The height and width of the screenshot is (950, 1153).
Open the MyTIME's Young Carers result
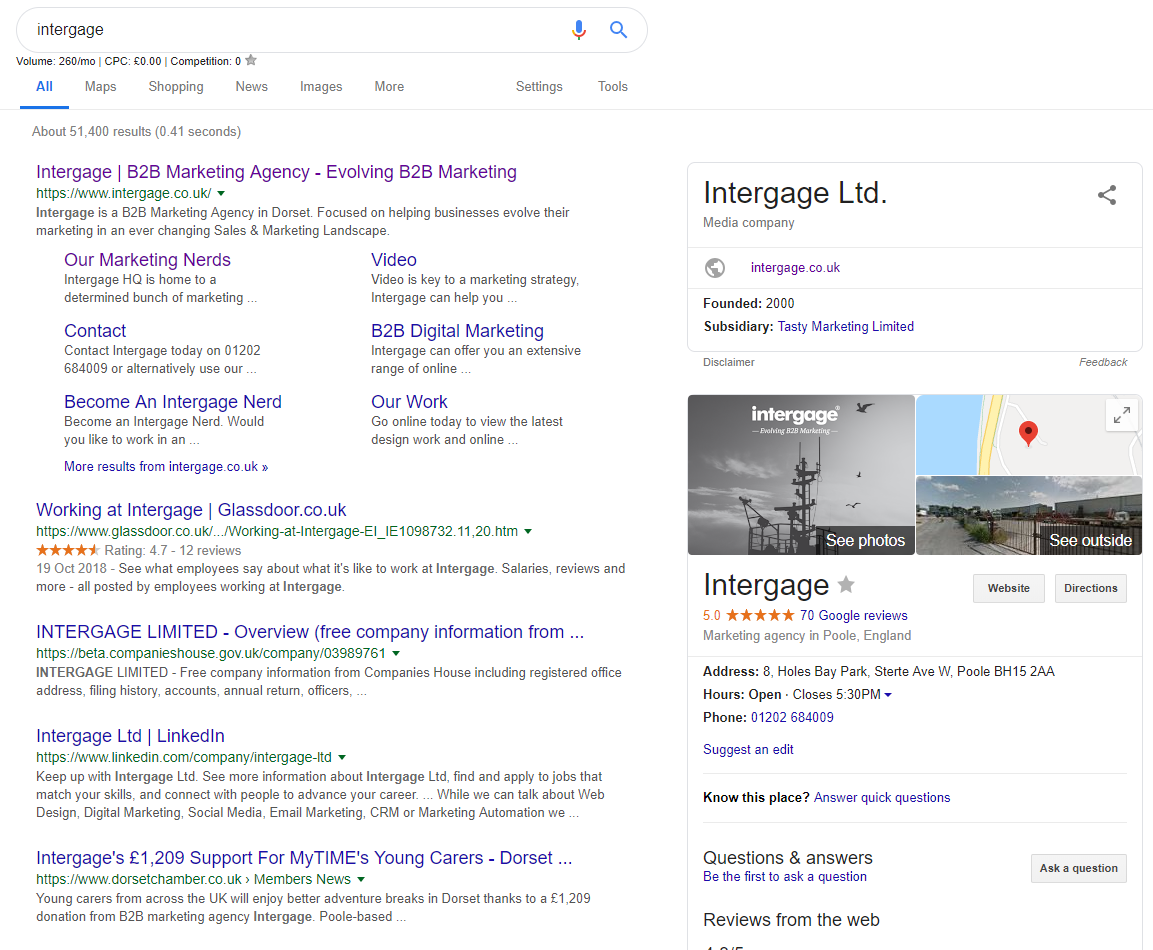(x=304, y=858)
